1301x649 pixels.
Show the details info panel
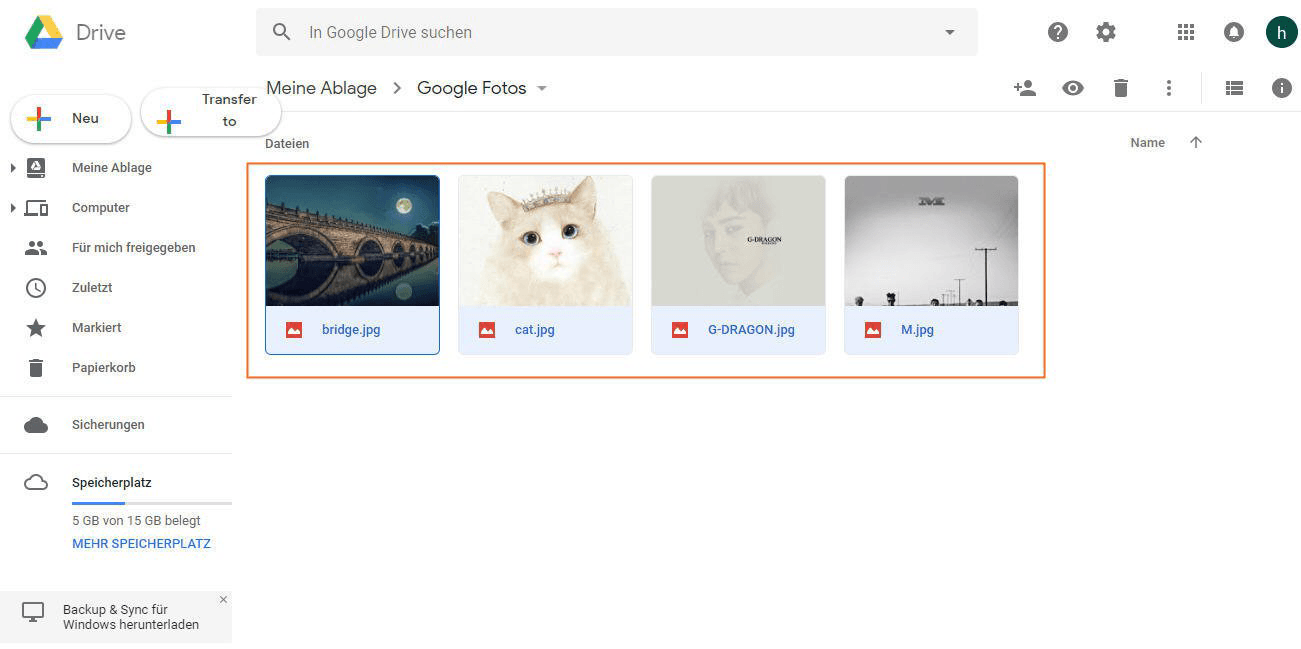pyautogui.click(x=1282, y=88)
